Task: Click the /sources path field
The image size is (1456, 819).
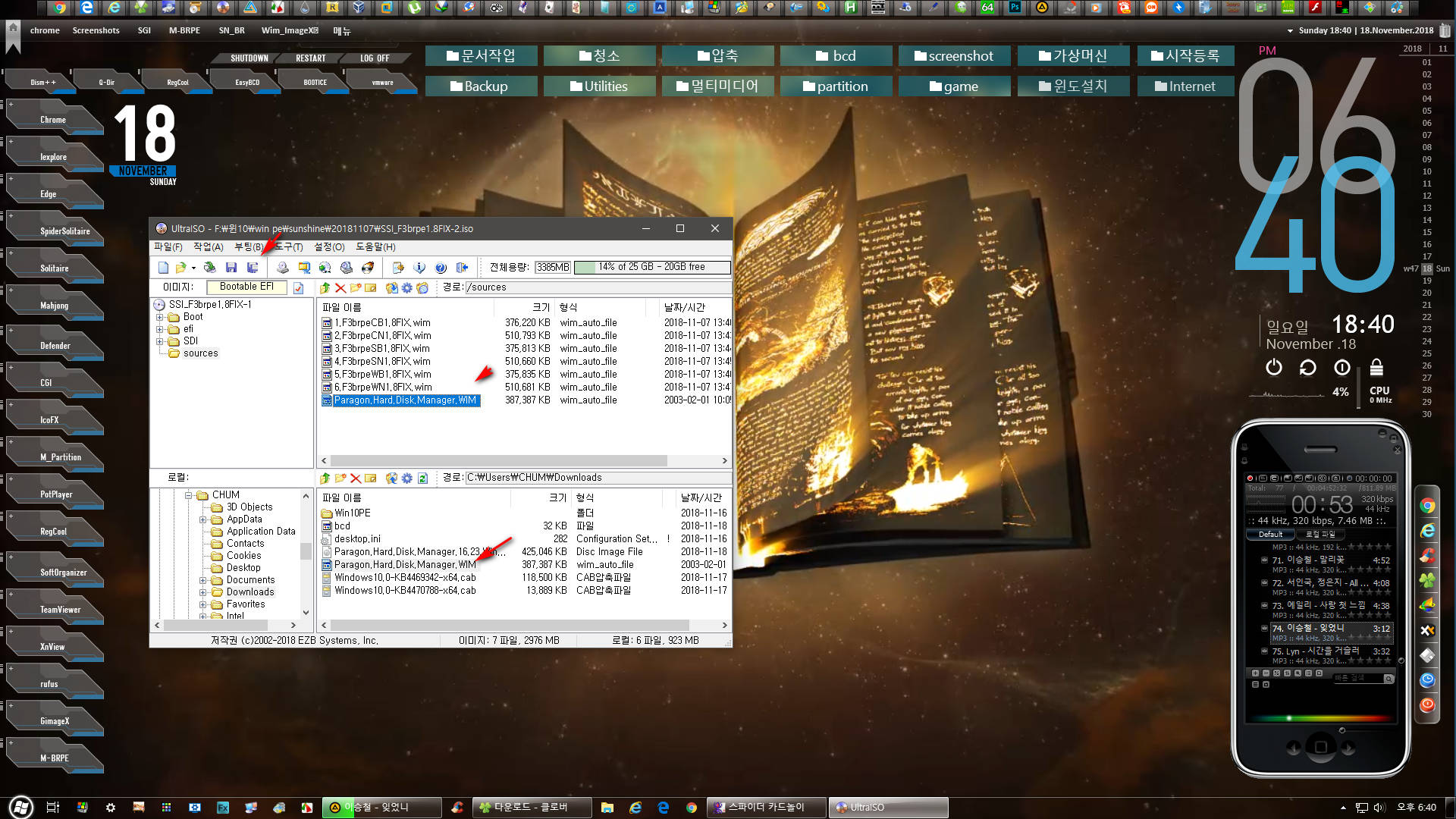Action: (598, 287)
